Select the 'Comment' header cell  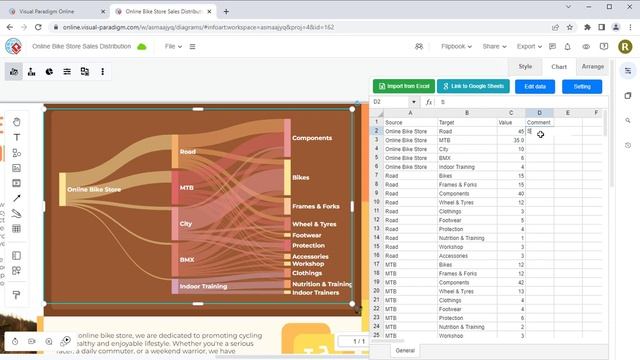[x=539, y=122]
